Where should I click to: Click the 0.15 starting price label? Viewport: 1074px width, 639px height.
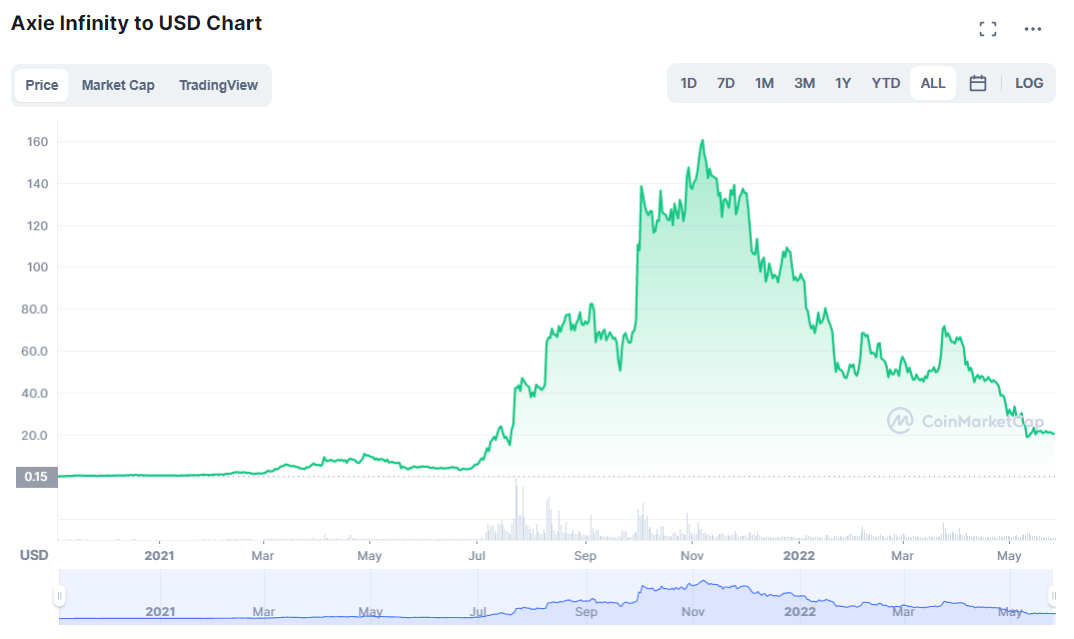click(x=36, y=477)
